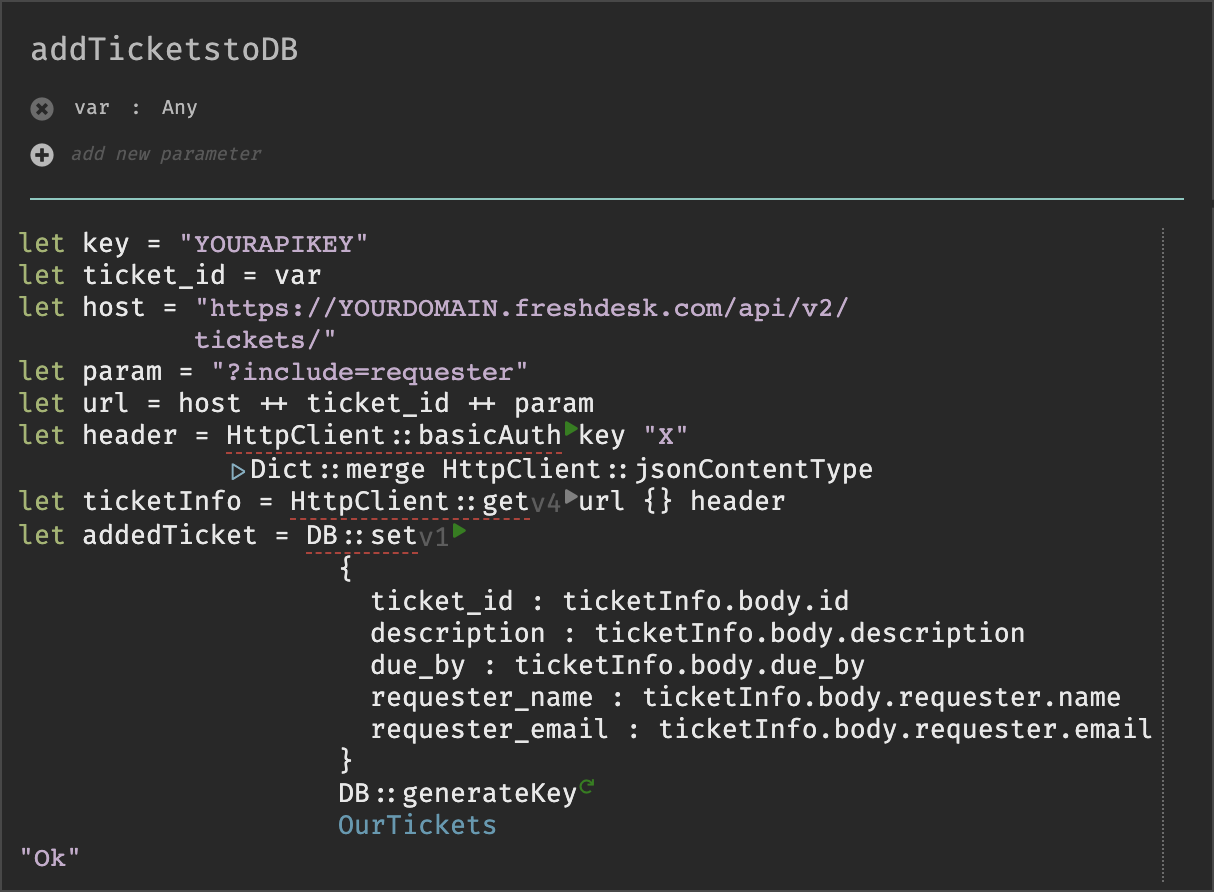This screenshot has height=892, width=1214.
Task: Click the pipe triangle before Dict::merge
Action: 238,470
